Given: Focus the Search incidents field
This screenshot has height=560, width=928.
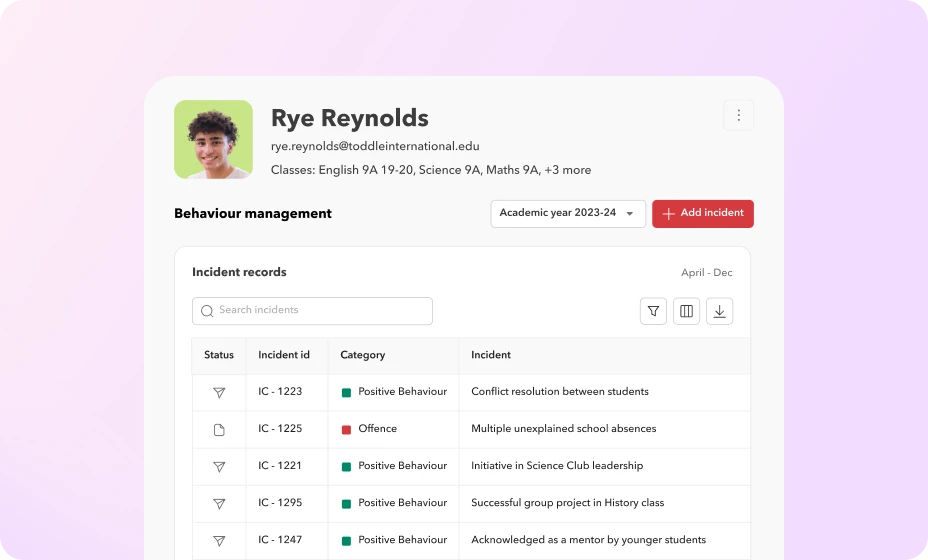Looking at the screenshot, I should point(312,311).
